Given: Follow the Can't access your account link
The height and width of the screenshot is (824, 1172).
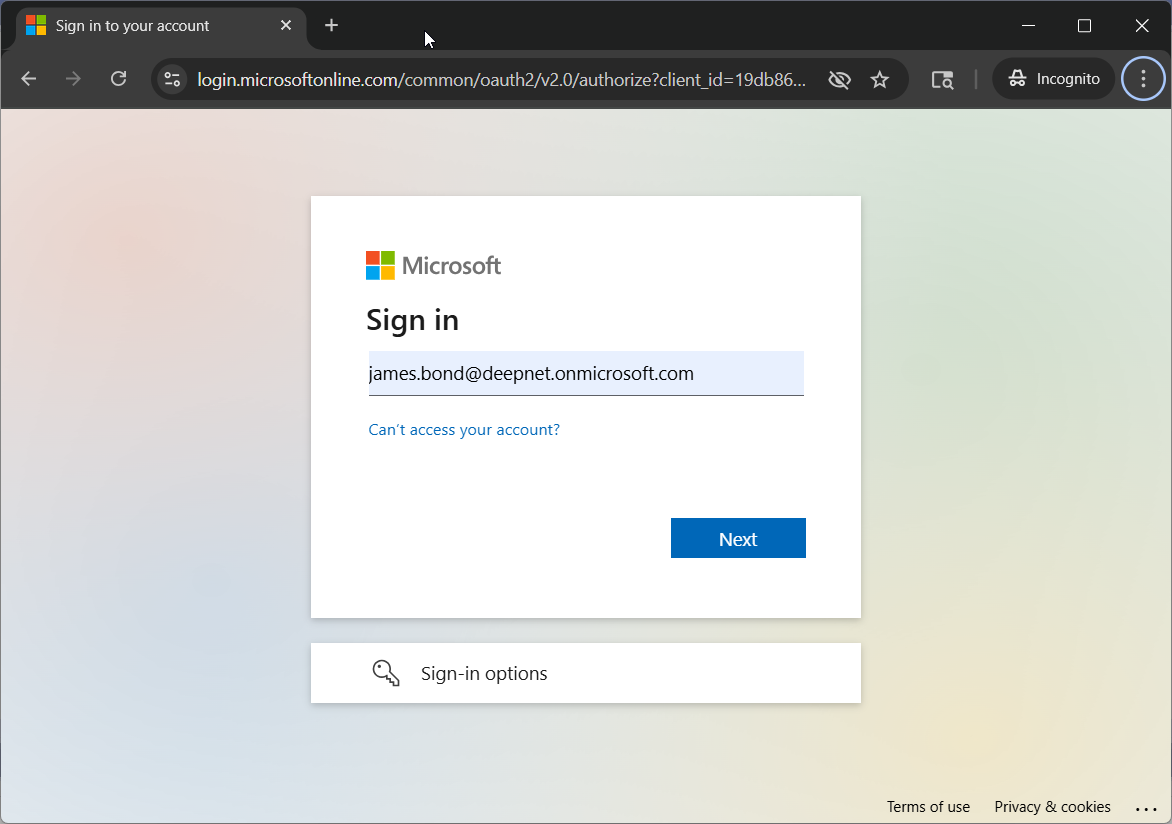Looking at the screenshot, I should [x=464, y=430].
